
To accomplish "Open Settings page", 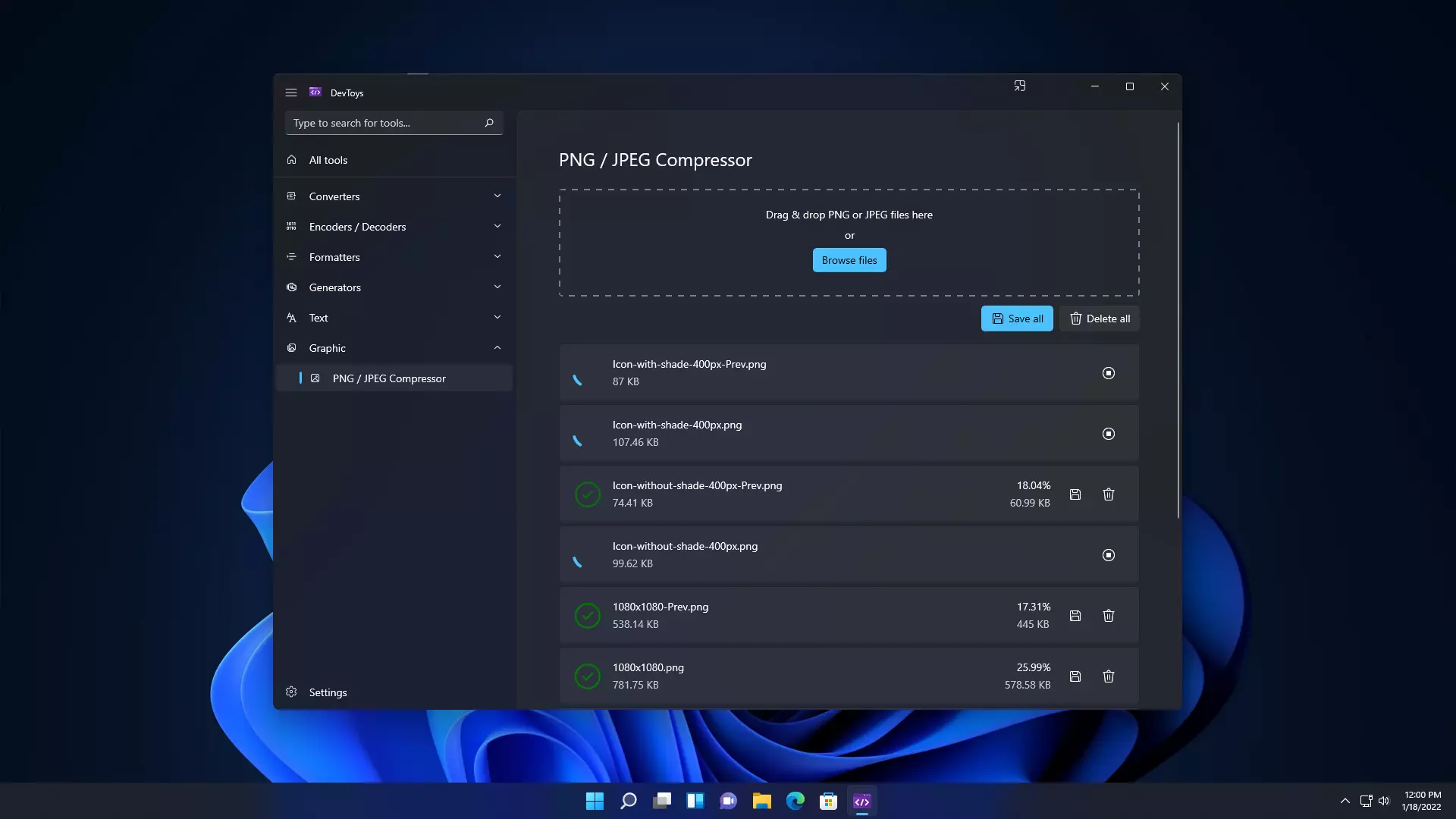I will [328, 692].
